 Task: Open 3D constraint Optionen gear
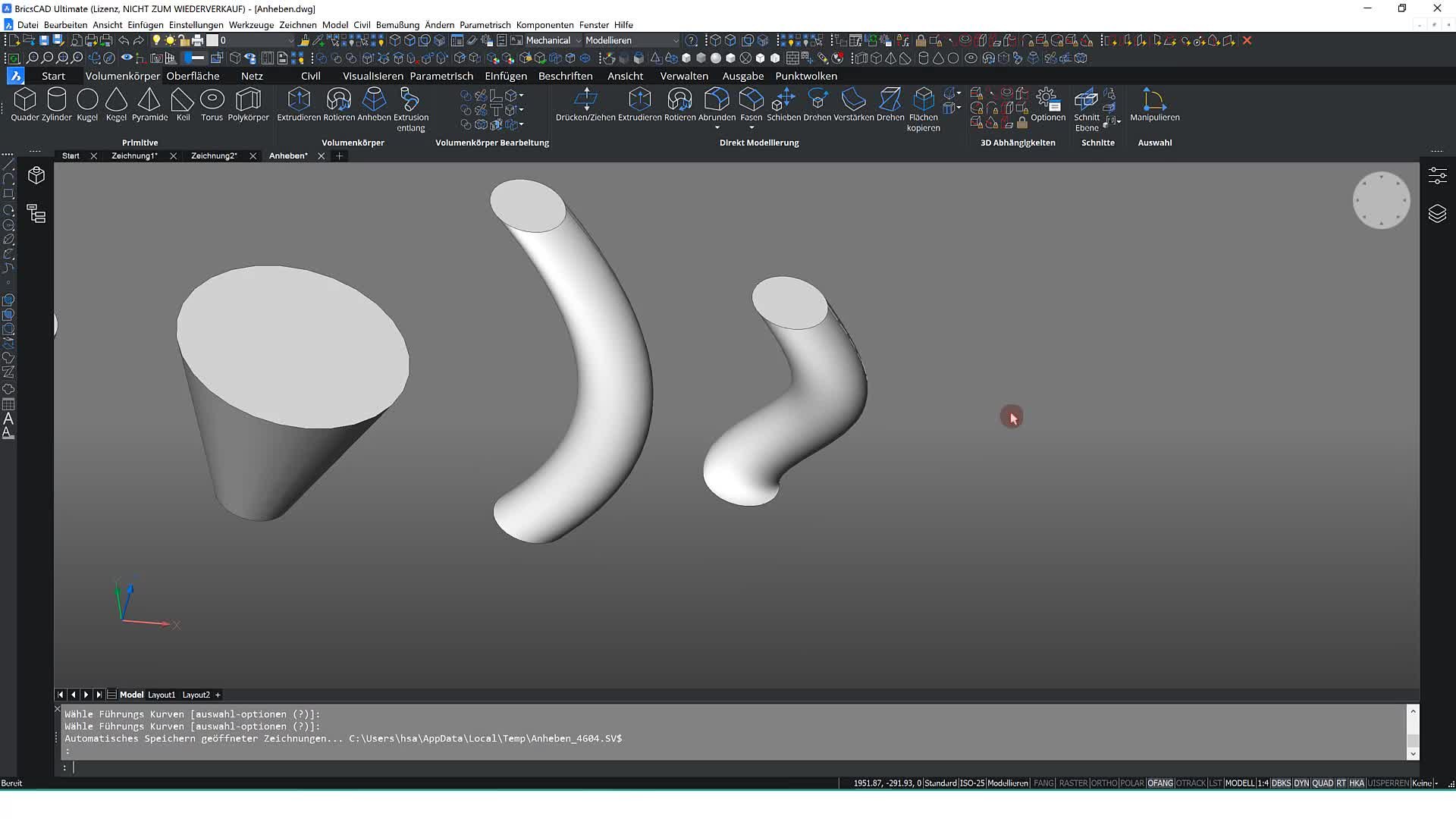1047,104
